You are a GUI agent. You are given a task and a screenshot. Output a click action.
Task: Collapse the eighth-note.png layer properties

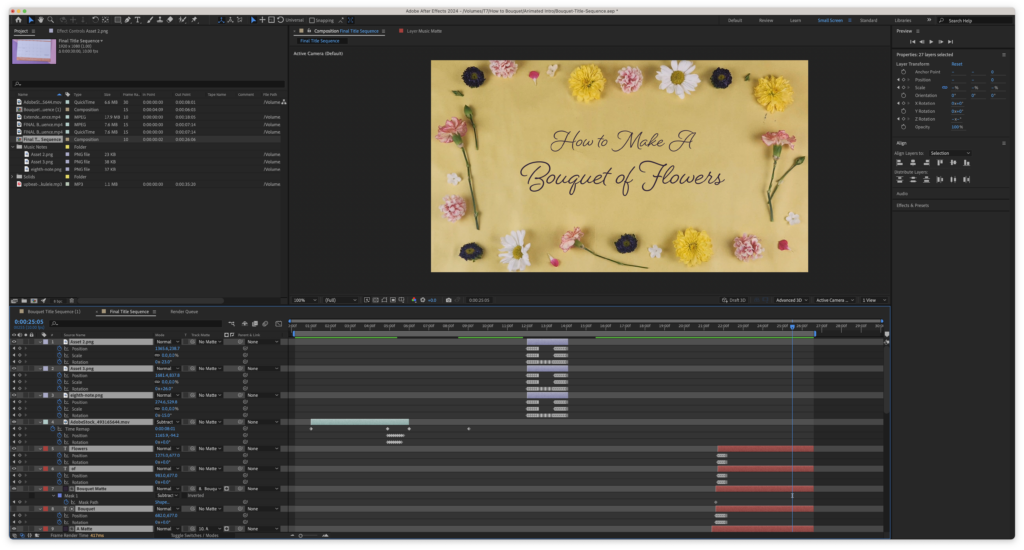[x=38, y=395]
